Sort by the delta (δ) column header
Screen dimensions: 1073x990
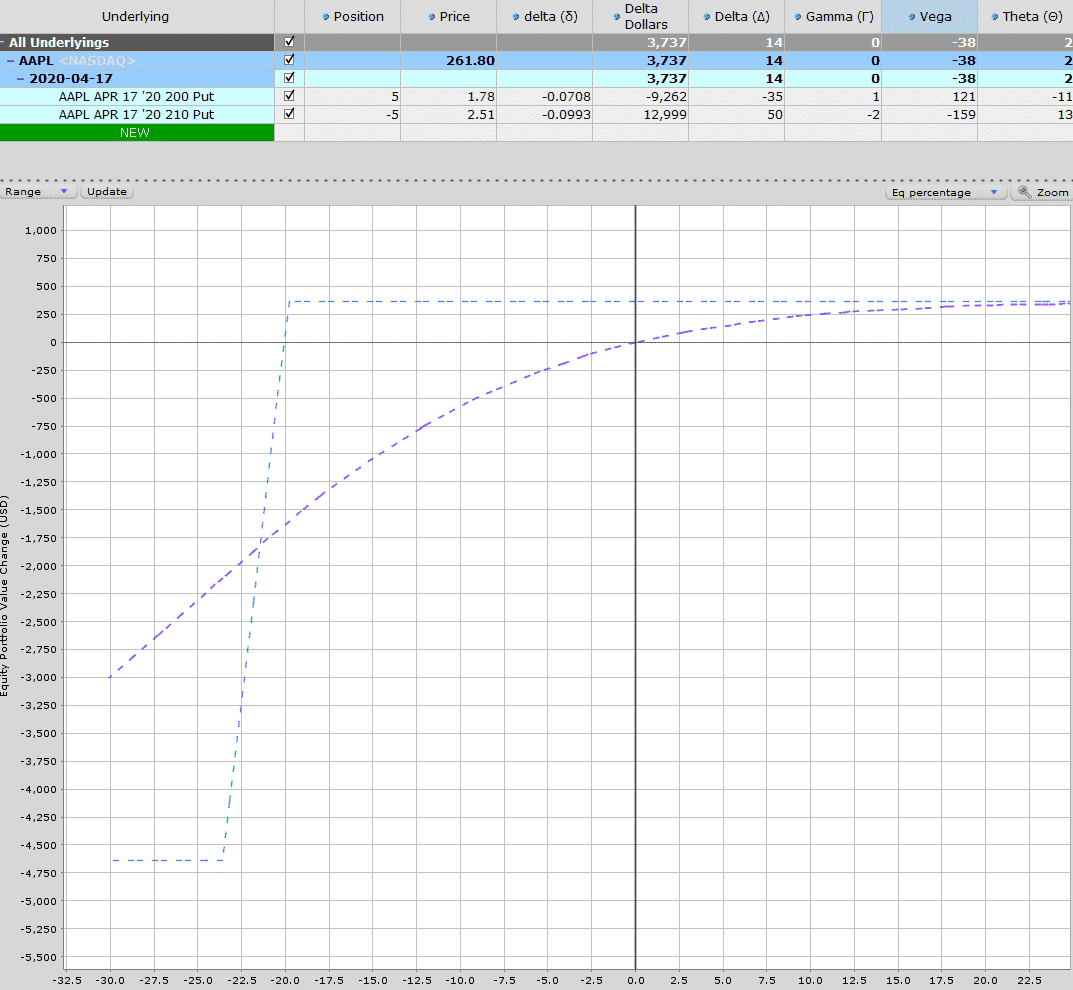545,16
